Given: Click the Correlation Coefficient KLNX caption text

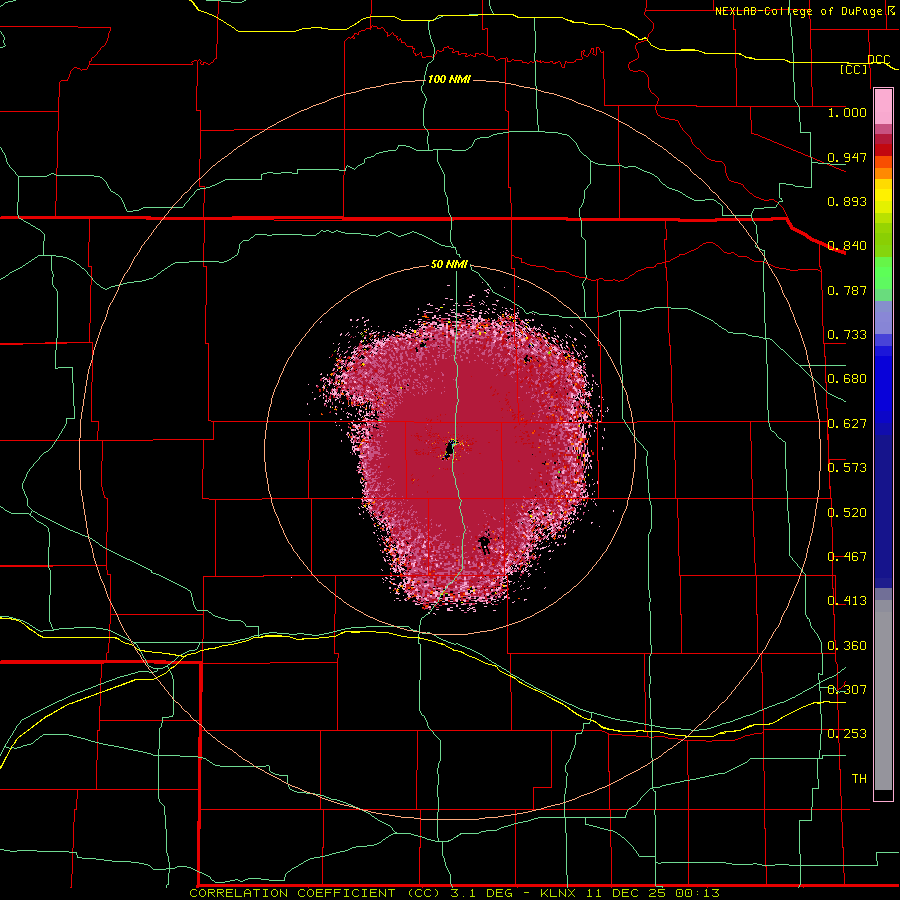Looking at the screenshot, I should [455, 893].
